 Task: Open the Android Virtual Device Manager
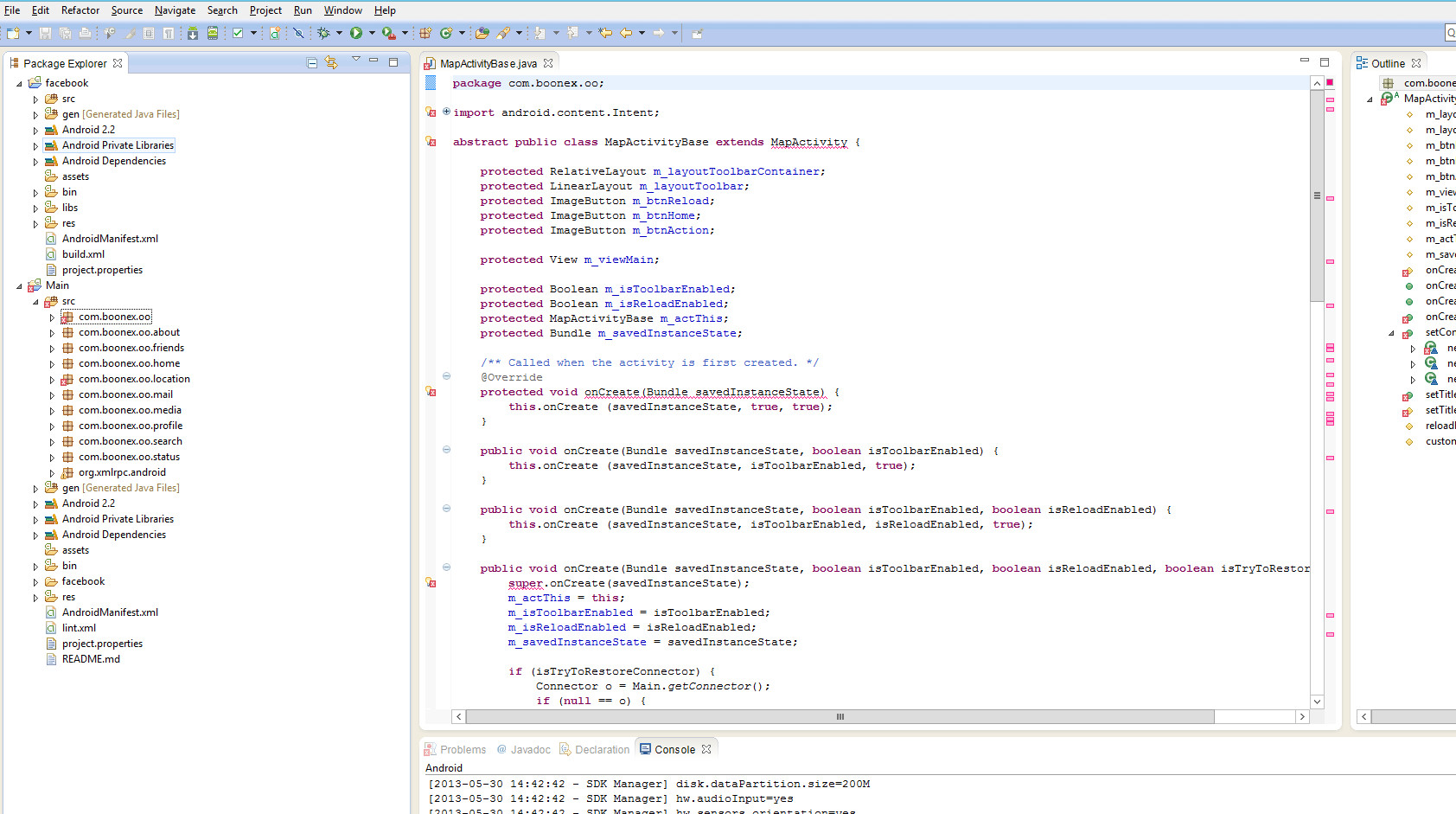pos(213,33)
